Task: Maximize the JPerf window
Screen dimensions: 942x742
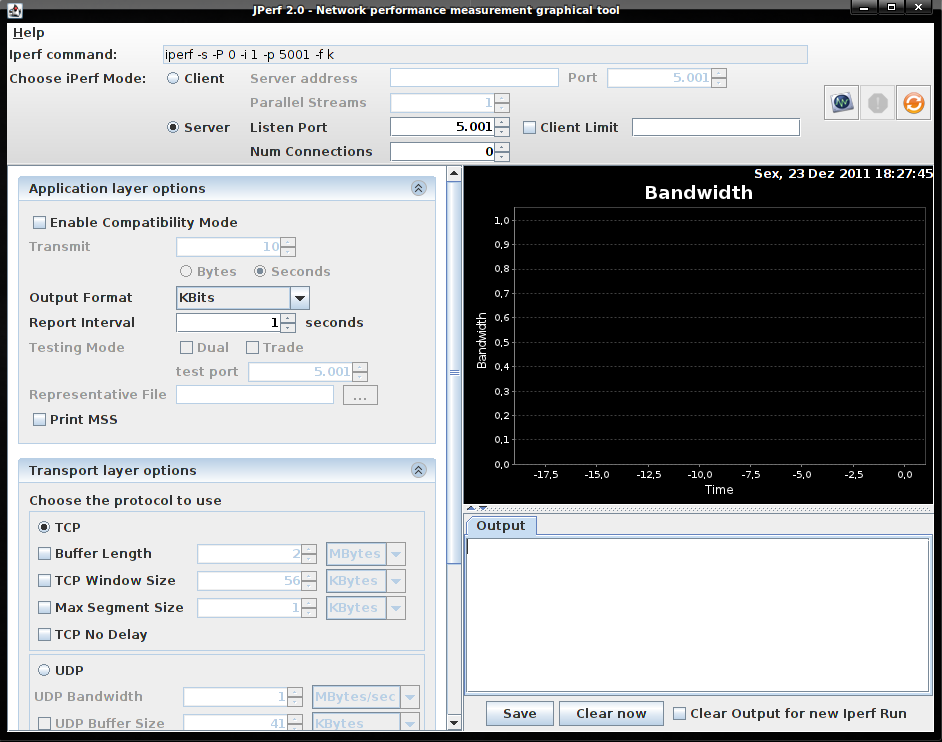Action: [892, 7]
